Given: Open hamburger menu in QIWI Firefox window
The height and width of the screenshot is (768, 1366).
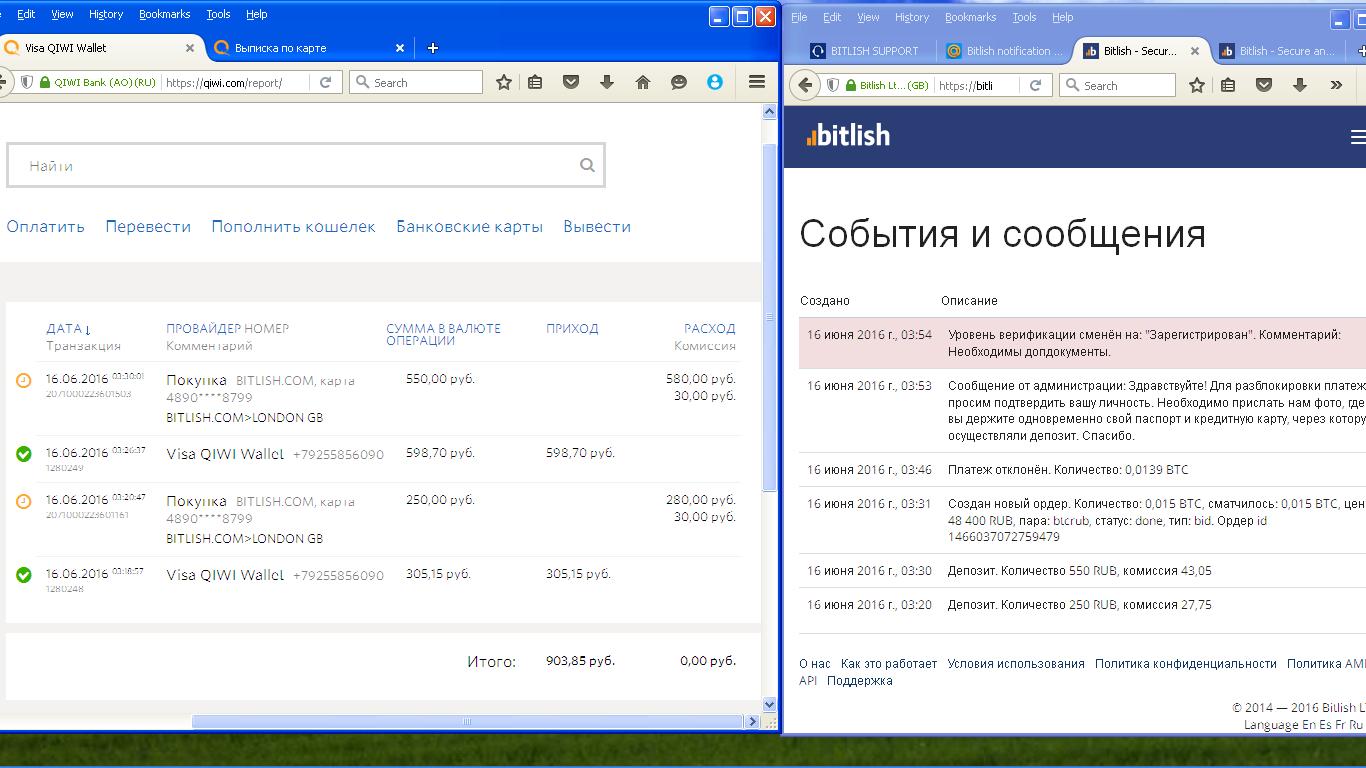Looking at the screenshot, I should pyautogui.click(x=757, y=82).
